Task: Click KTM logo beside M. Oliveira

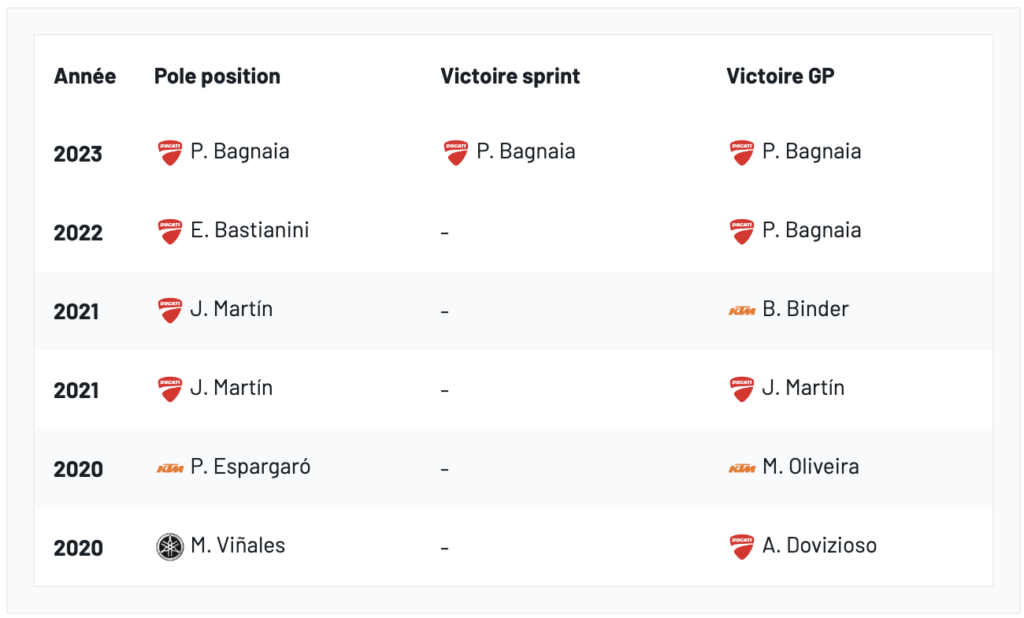Action: [x=741, y=468]
